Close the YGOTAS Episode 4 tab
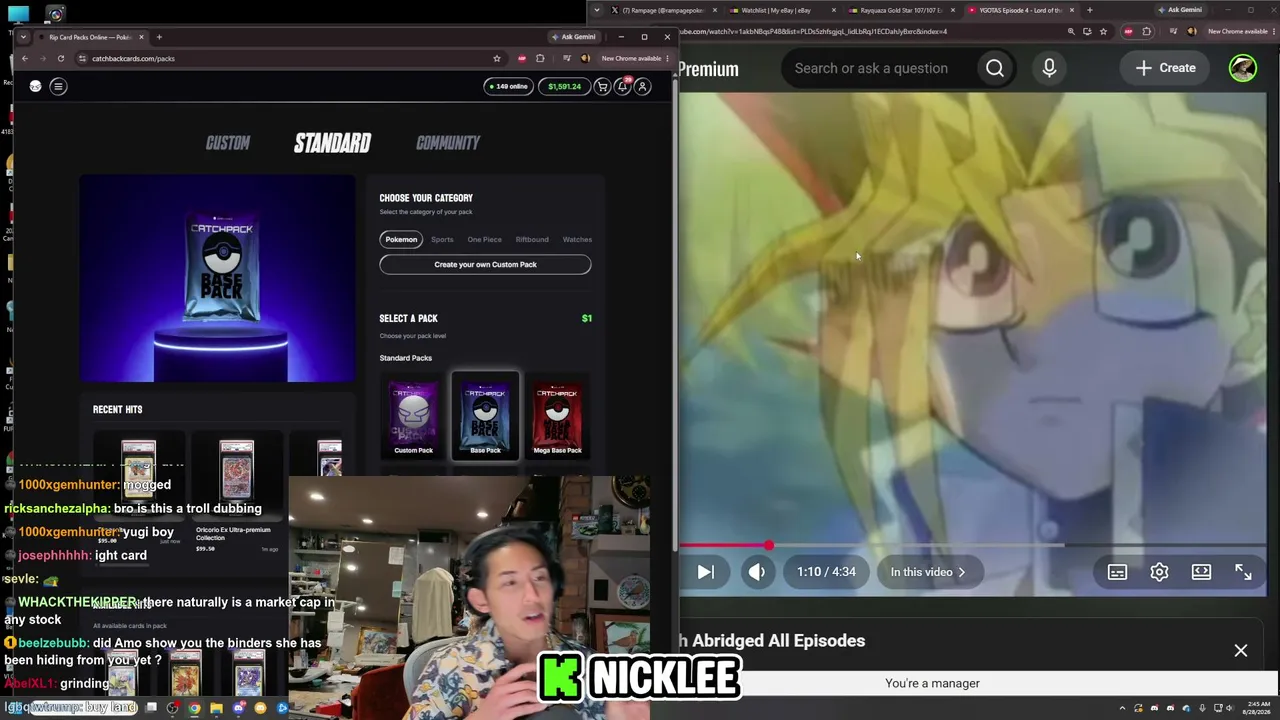This screenshot has width=1280, height=720. (x=1072, y=10)
